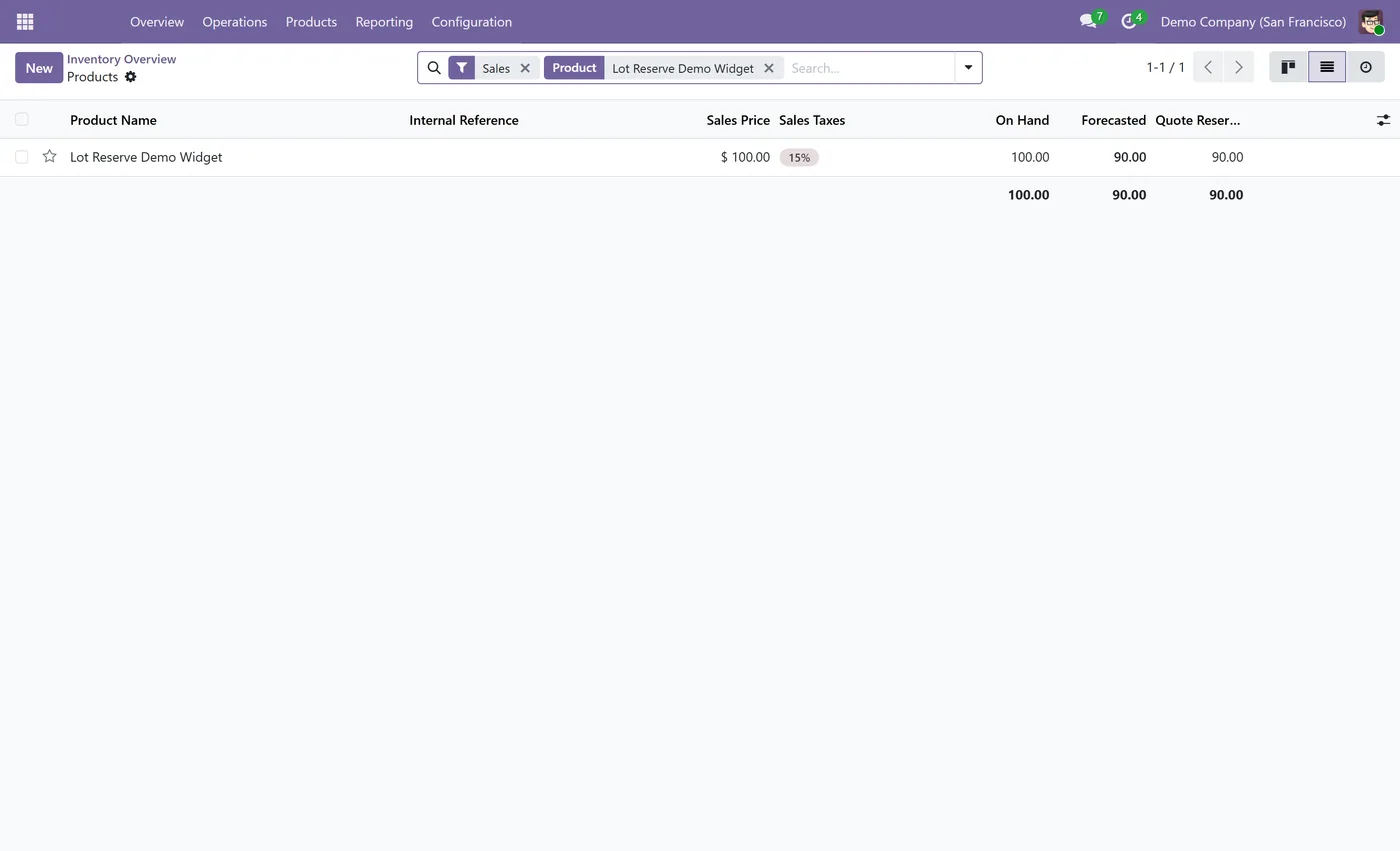Screen dimensions: 1400x851
Task: Expand the search options dropdown arrow
Action: click(x=968, y=68)
